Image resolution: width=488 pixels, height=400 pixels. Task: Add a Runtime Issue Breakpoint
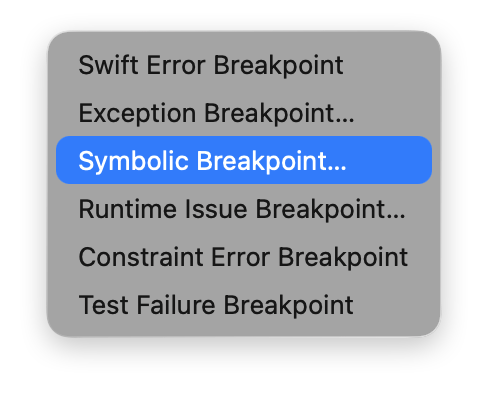point(244,209)
